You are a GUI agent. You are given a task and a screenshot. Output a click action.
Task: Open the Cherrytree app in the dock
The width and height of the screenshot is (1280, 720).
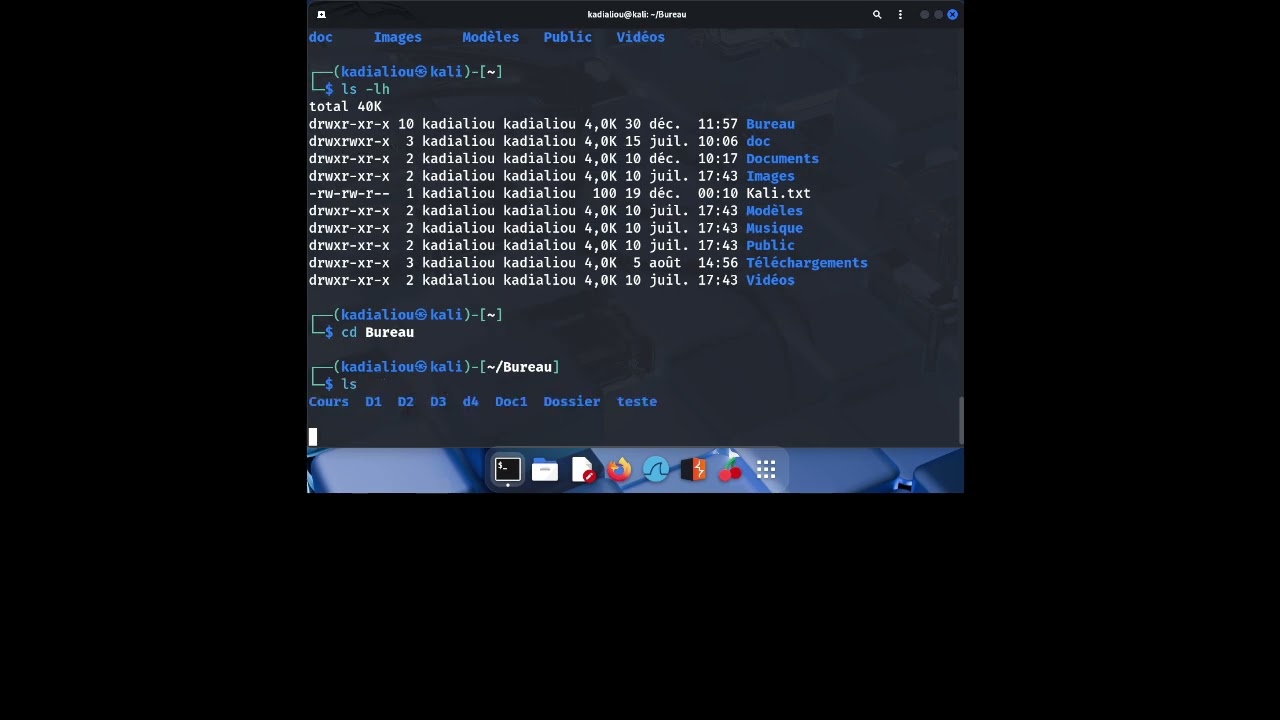click(731, 470)
